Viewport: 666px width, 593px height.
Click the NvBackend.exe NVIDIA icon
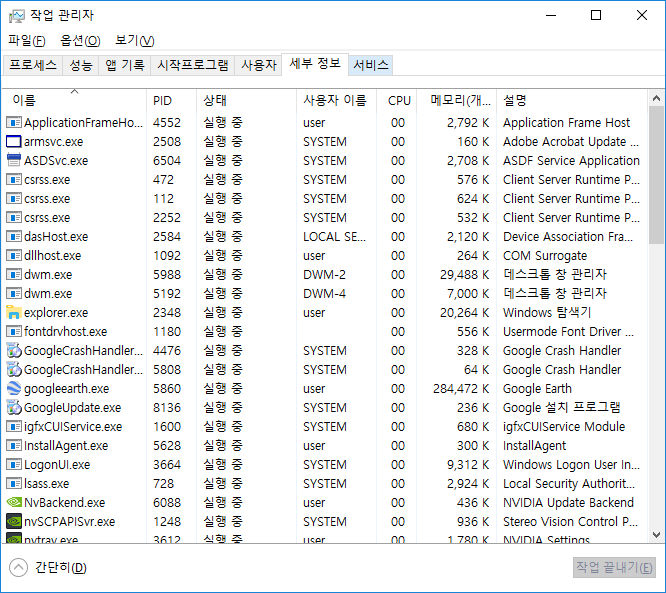[14, 502]
